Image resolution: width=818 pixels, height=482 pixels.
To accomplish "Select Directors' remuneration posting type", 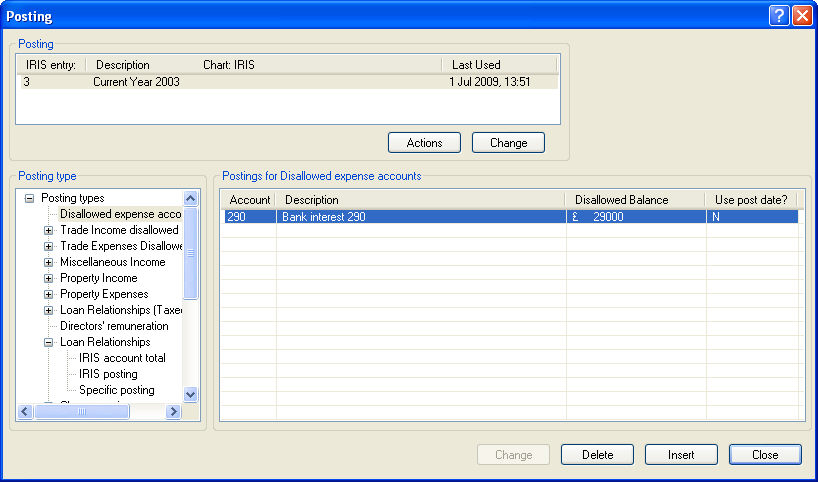I will pyautogui.click(x=114, y=326).
